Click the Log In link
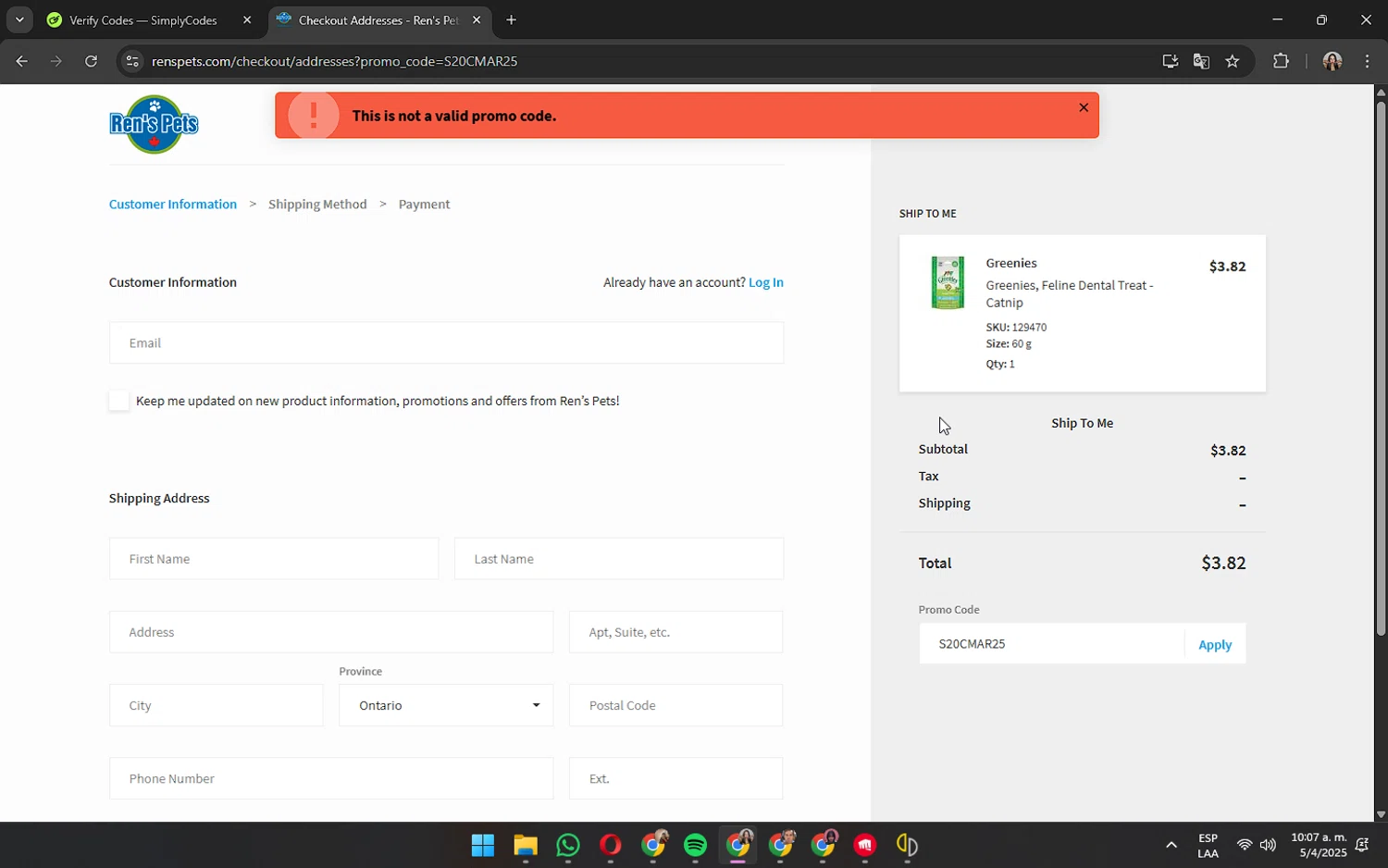1388x868 pixels. click(x=766, y=282)
